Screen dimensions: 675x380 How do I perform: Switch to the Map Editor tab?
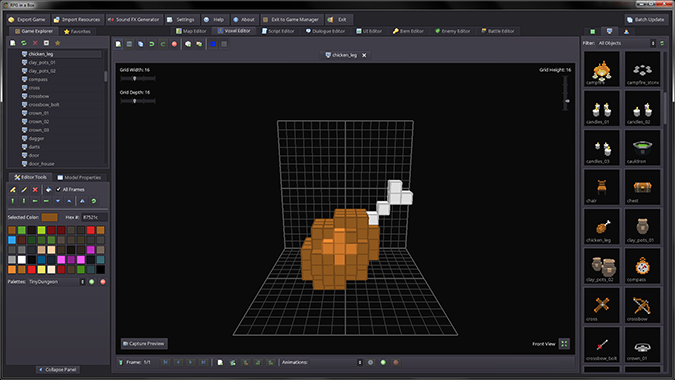[x=191, y=31]
